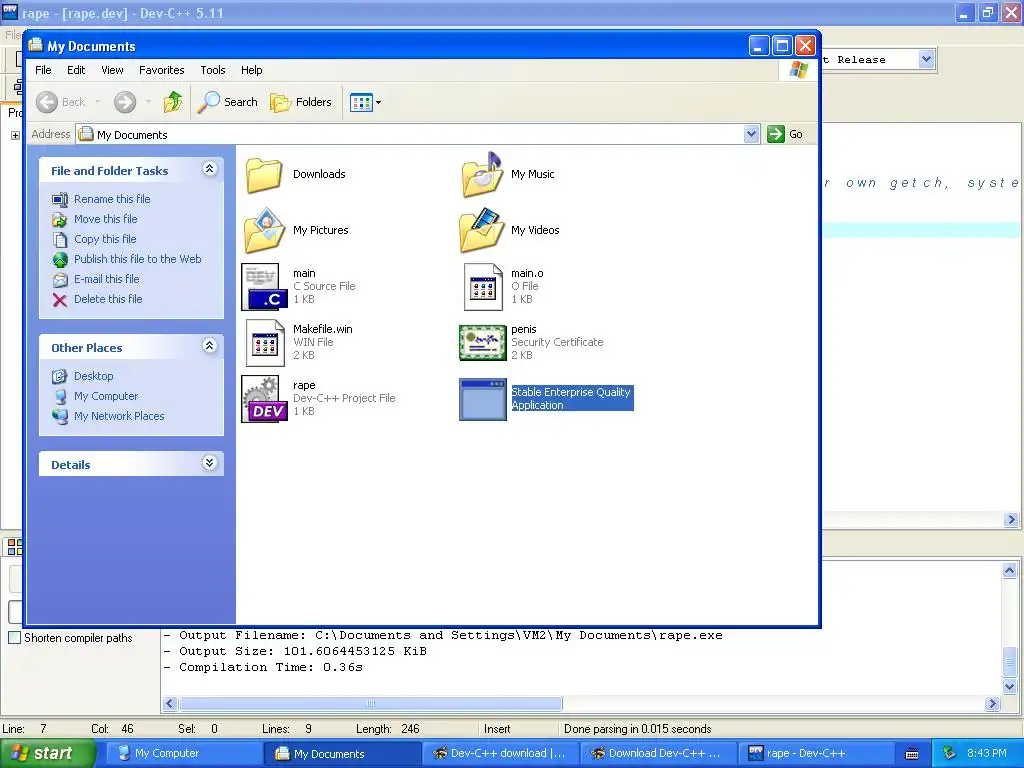The image size is (1024, 768).
Task: Click the system tray notification icon
Action: pos(950,754)
